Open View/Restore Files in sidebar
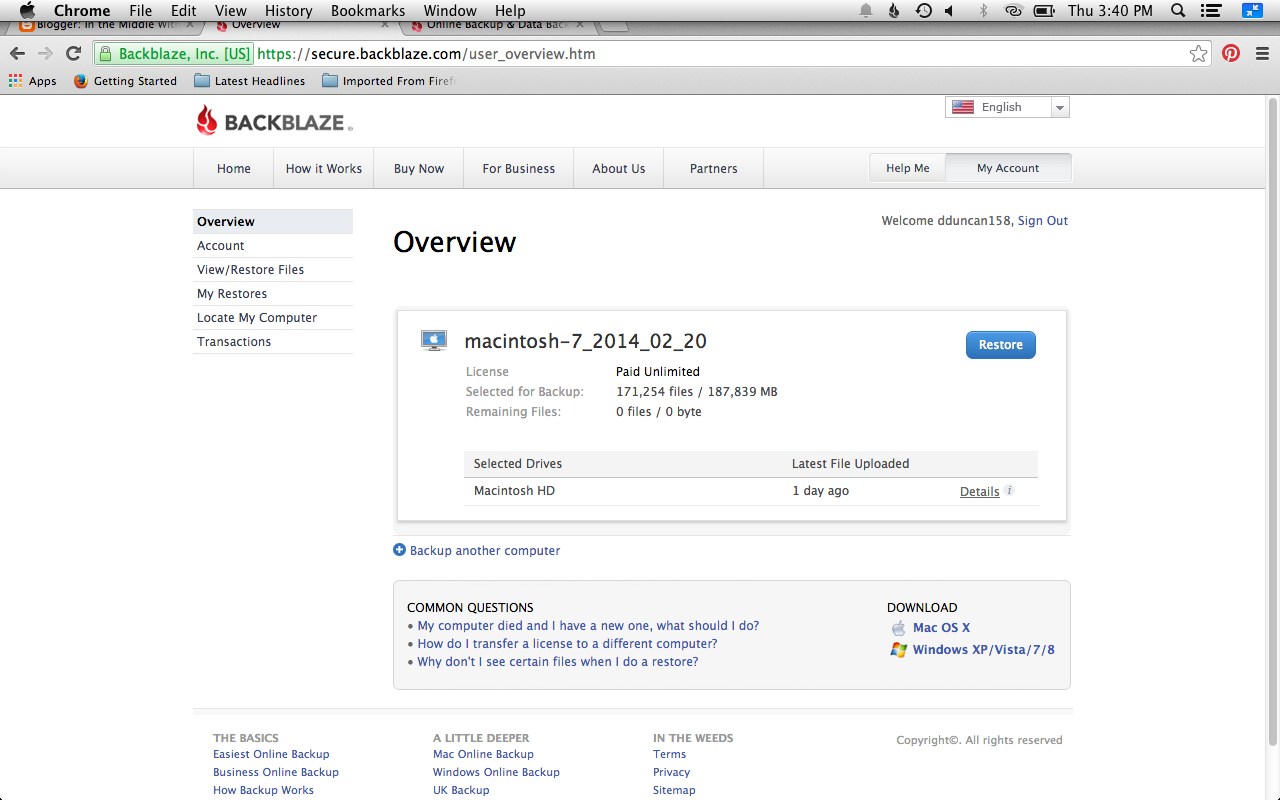Image resolution: width=1280 pixels, height=800 pixels. [273, 270]
